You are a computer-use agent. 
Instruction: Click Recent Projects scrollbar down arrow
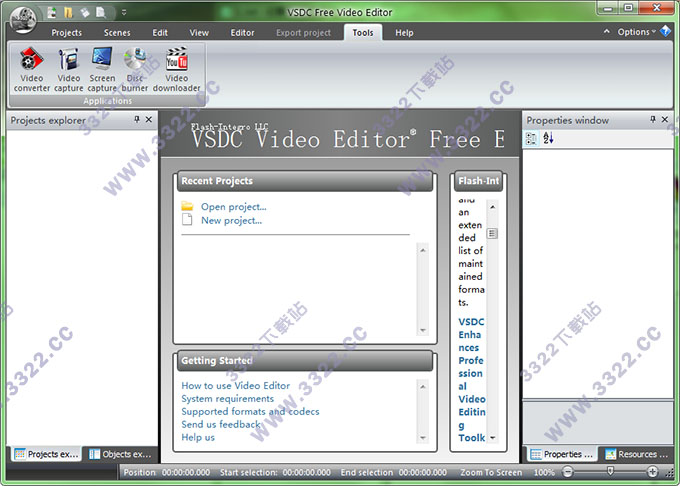coord(423,330)
